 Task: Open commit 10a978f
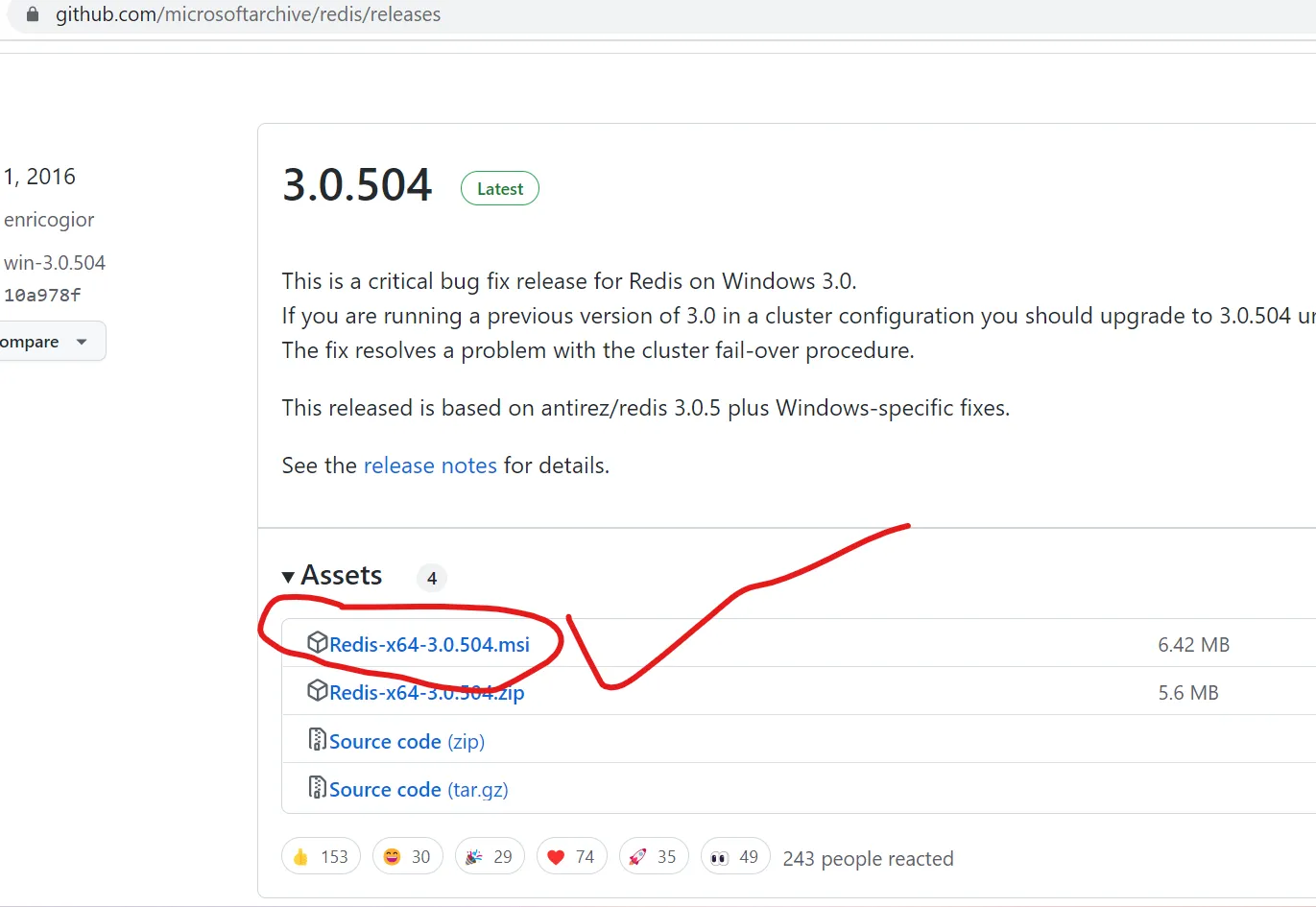[42, 296]
